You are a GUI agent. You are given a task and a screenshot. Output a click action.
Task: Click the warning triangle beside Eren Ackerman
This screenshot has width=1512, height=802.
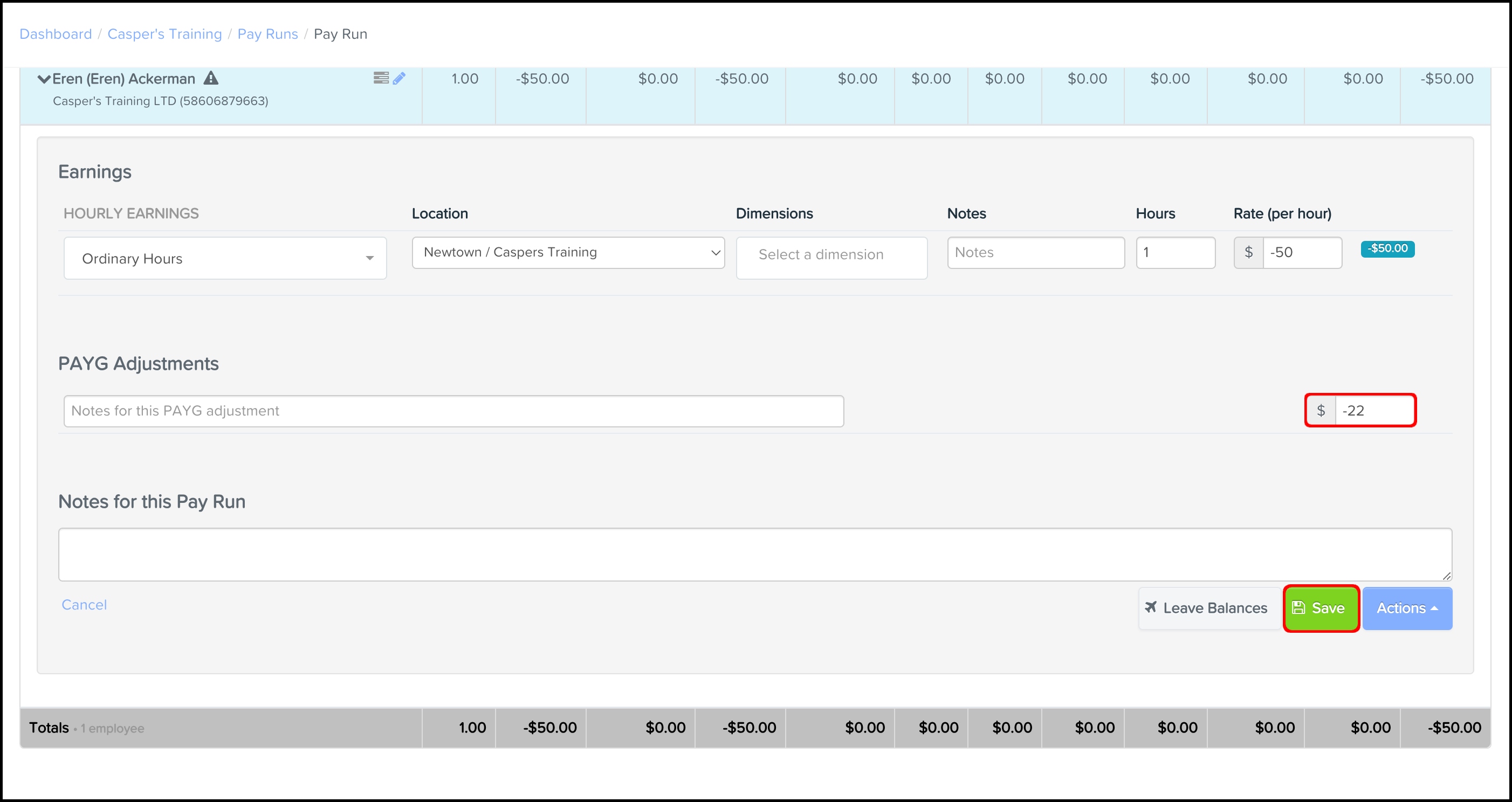(x=211, y=78)
